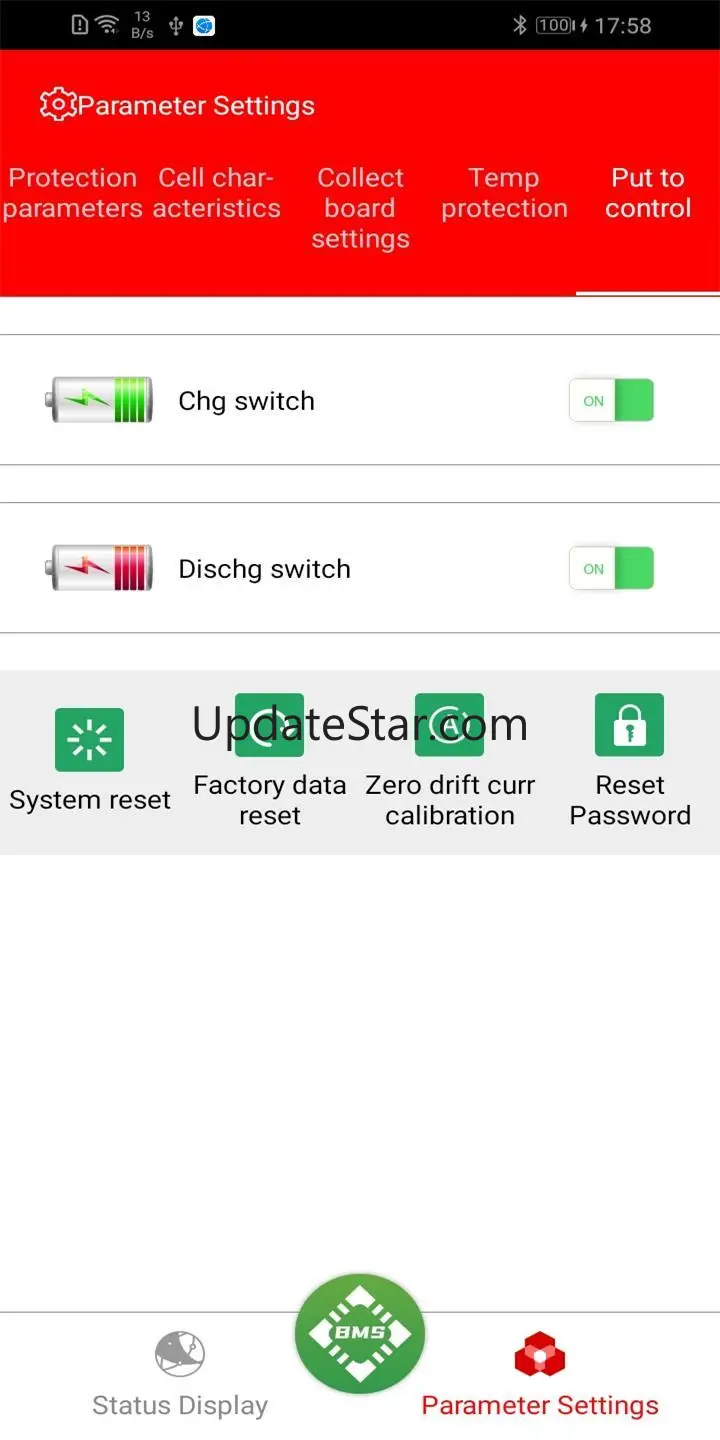
Task: Turn off the Dischg switch toggle
Action: (x=611, y=568)
